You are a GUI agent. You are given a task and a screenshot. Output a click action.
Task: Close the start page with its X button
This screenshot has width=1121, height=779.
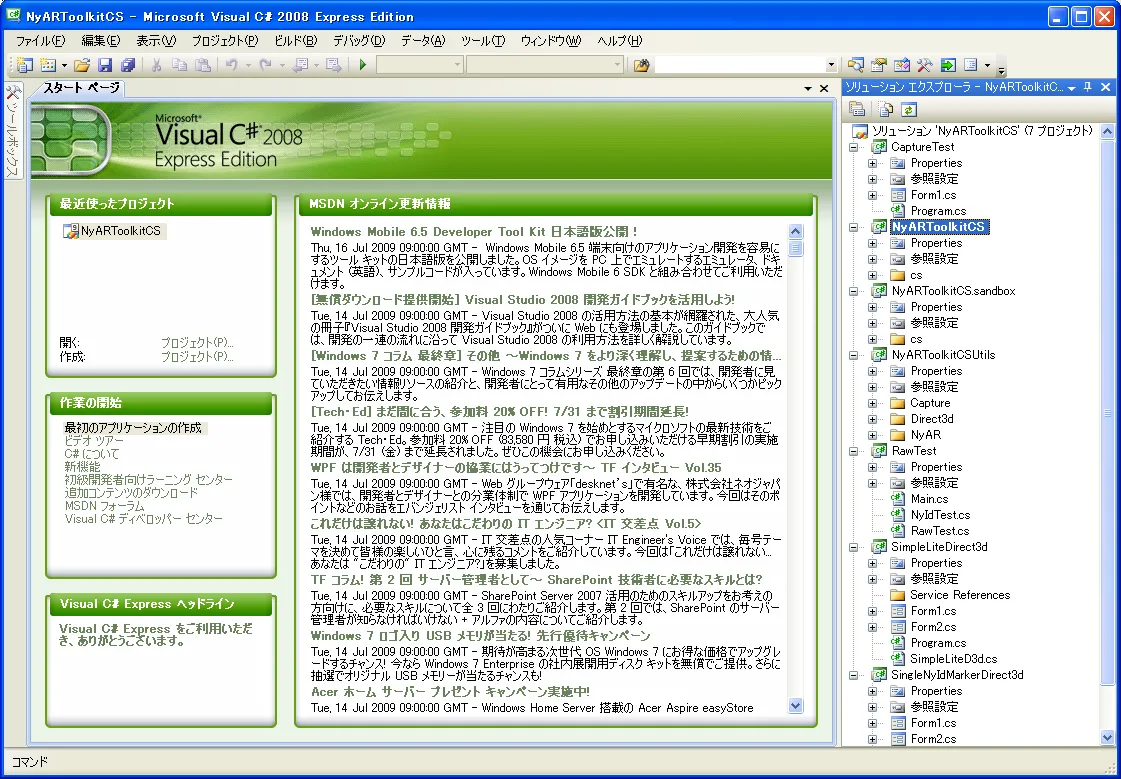tap(824, 89)
